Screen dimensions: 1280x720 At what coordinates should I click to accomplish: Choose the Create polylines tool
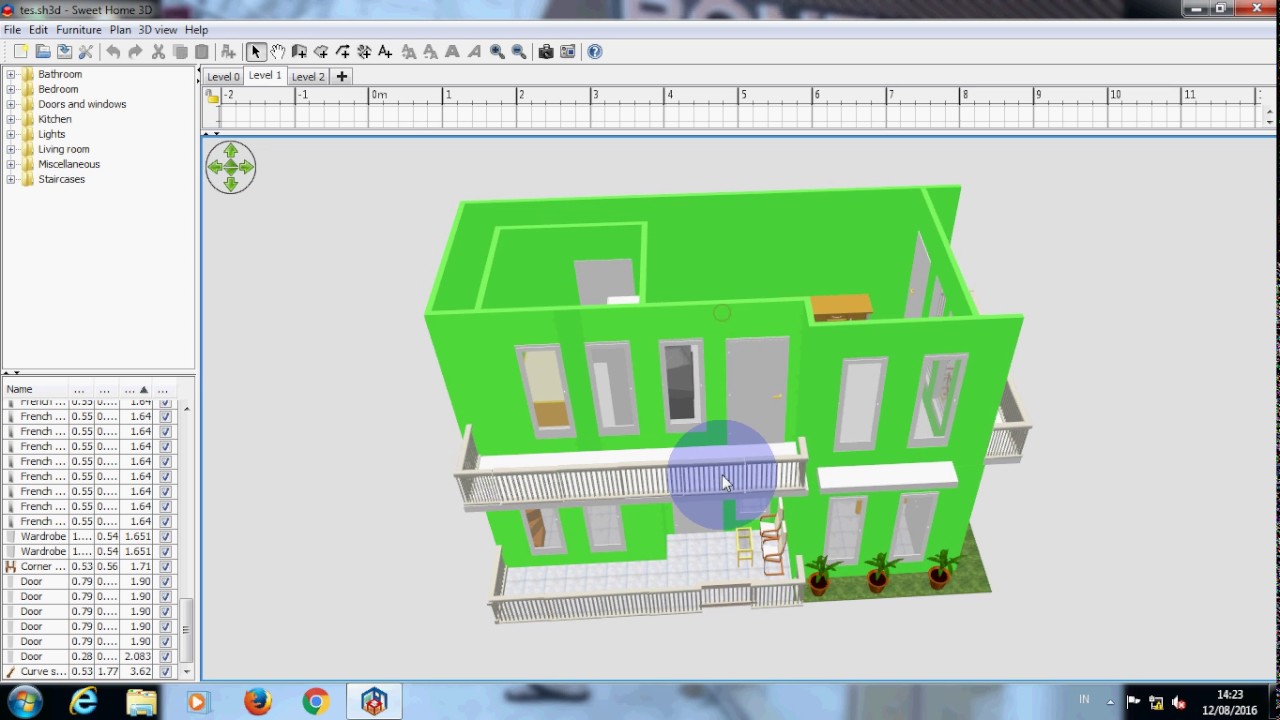[x=343, y=52]
